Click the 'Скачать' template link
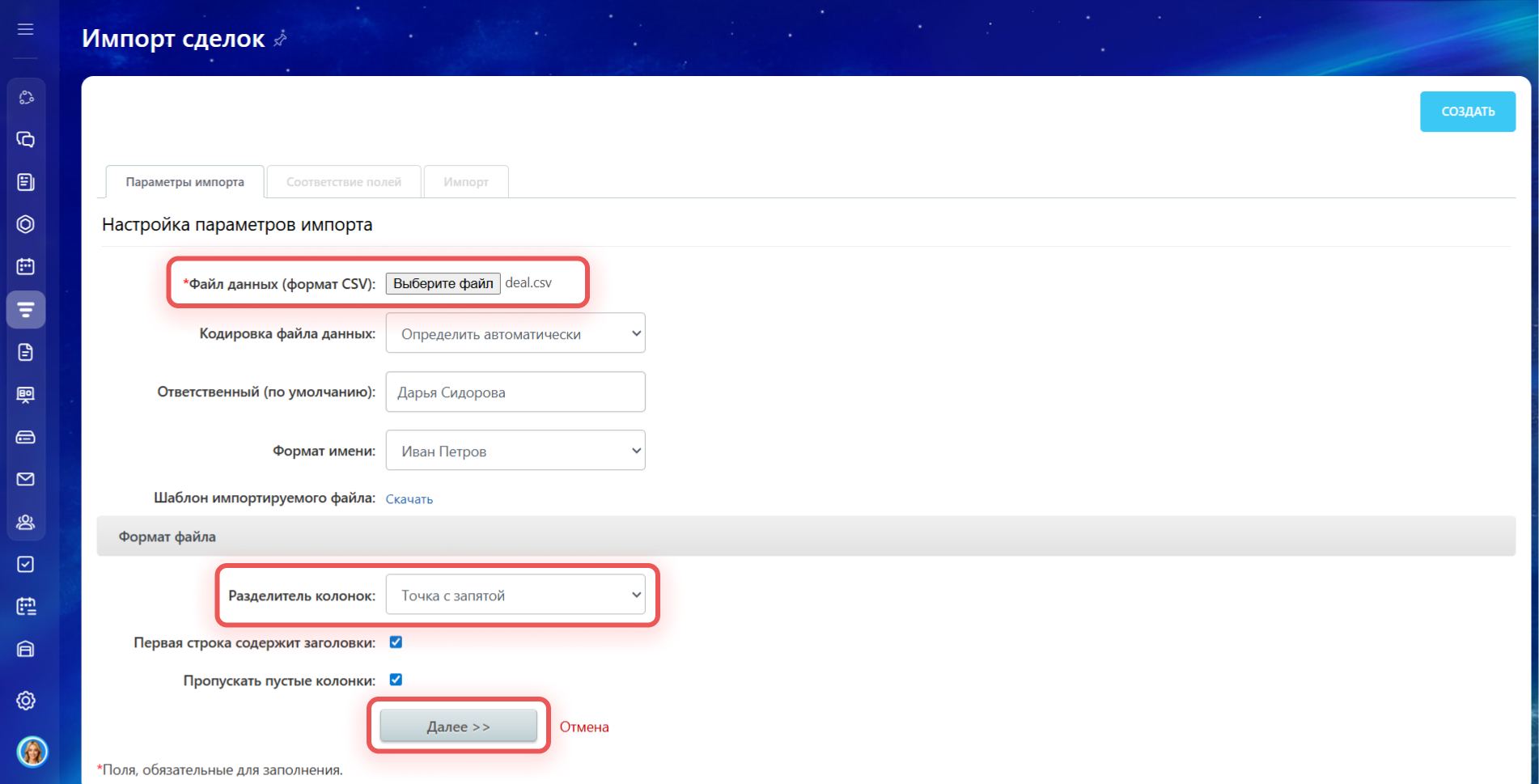This screenshot has width=1539, height=784. [x=409, y=499]
